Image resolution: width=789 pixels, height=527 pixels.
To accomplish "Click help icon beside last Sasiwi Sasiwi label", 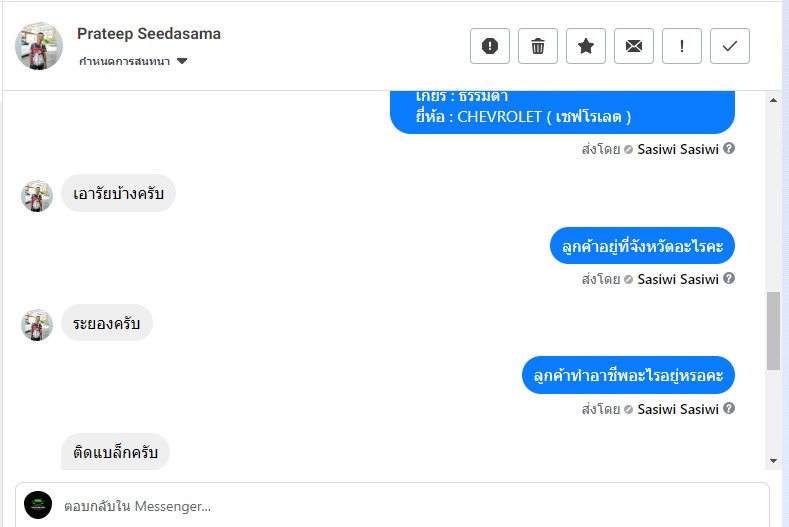I will coord(729,409).
